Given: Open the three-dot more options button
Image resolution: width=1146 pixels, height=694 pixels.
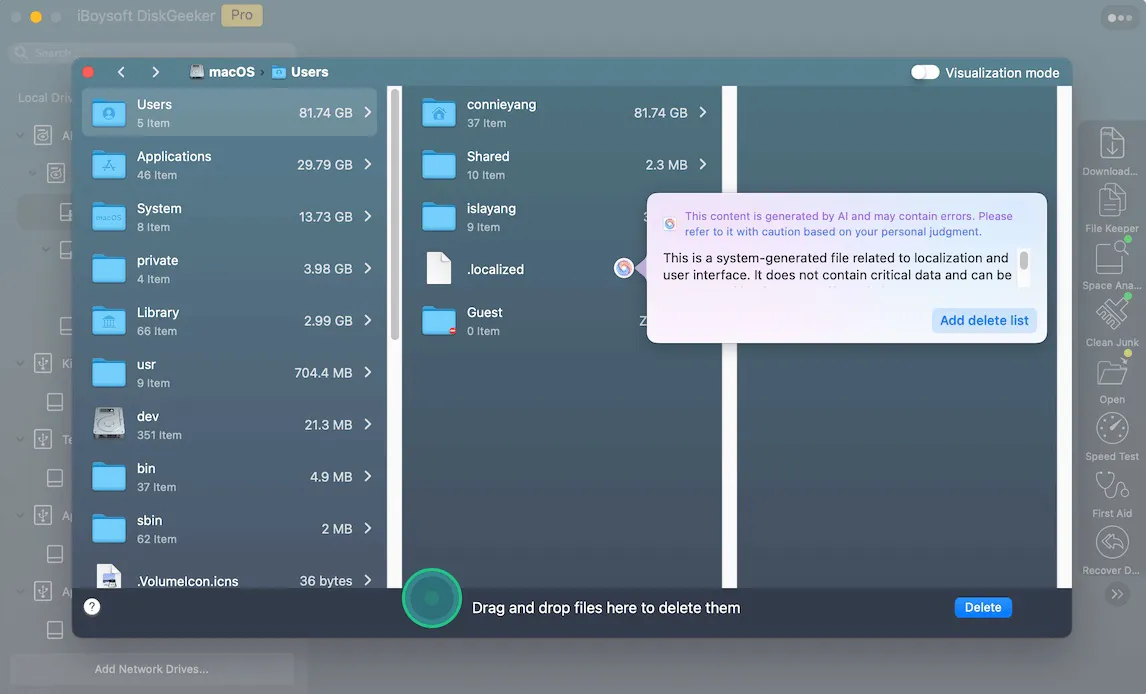Looking at the screenshot, I should click(1119, 18).
